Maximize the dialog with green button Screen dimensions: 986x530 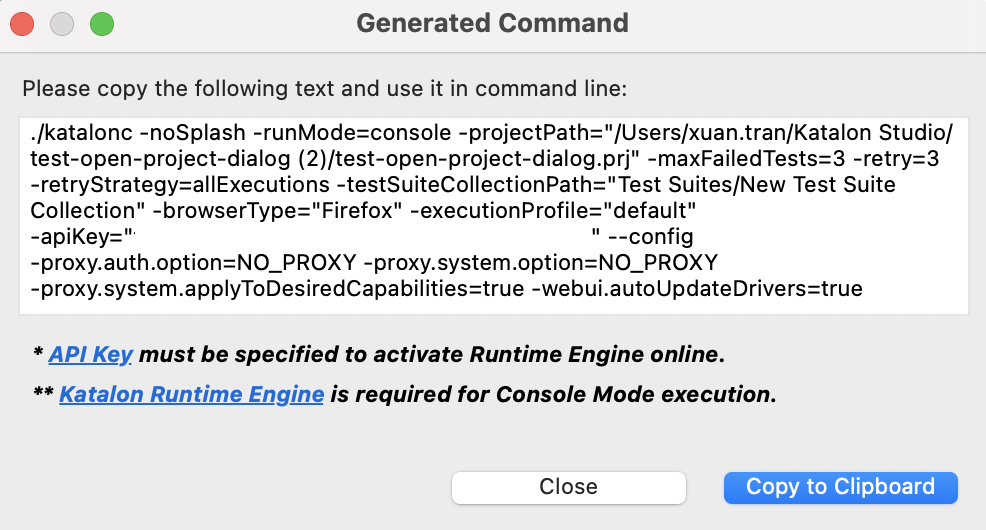tap(101, 23)
